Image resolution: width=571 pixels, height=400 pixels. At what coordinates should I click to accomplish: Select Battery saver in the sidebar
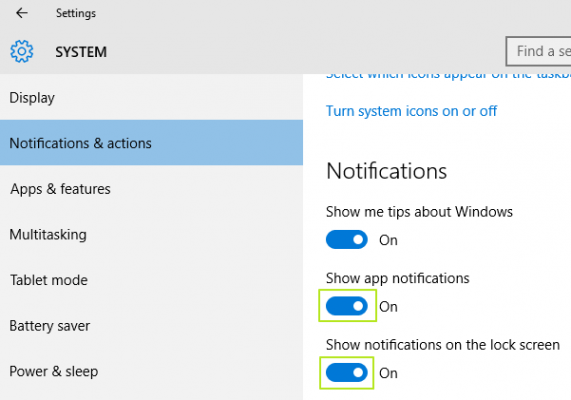[x=151, y=326]
